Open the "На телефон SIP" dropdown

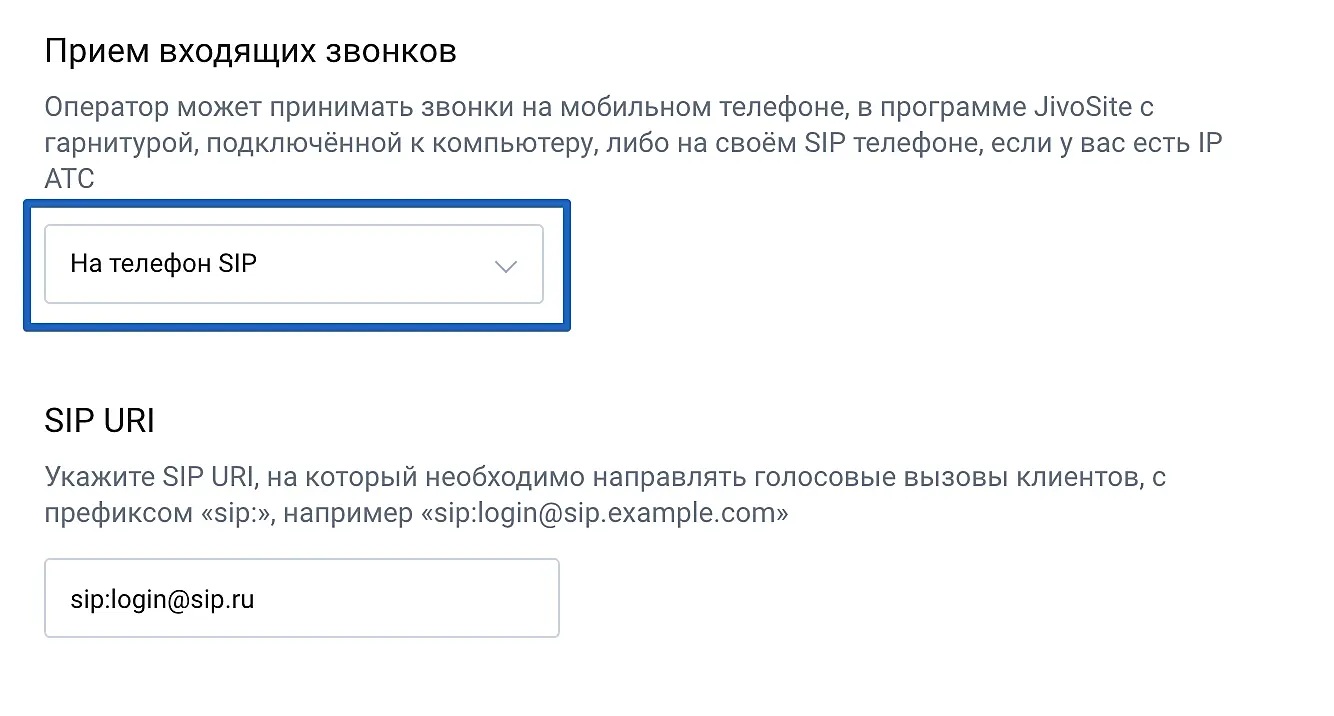pos(293,265)
